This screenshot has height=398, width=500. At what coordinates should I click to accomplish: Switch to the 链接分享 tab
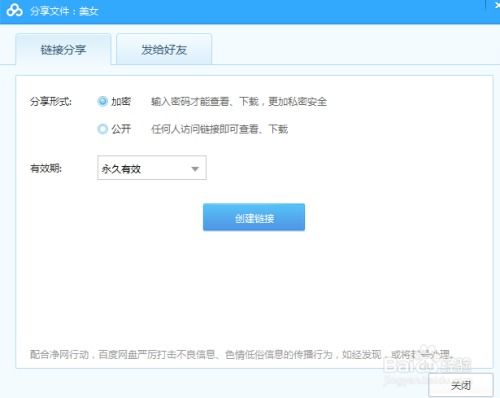63,49
